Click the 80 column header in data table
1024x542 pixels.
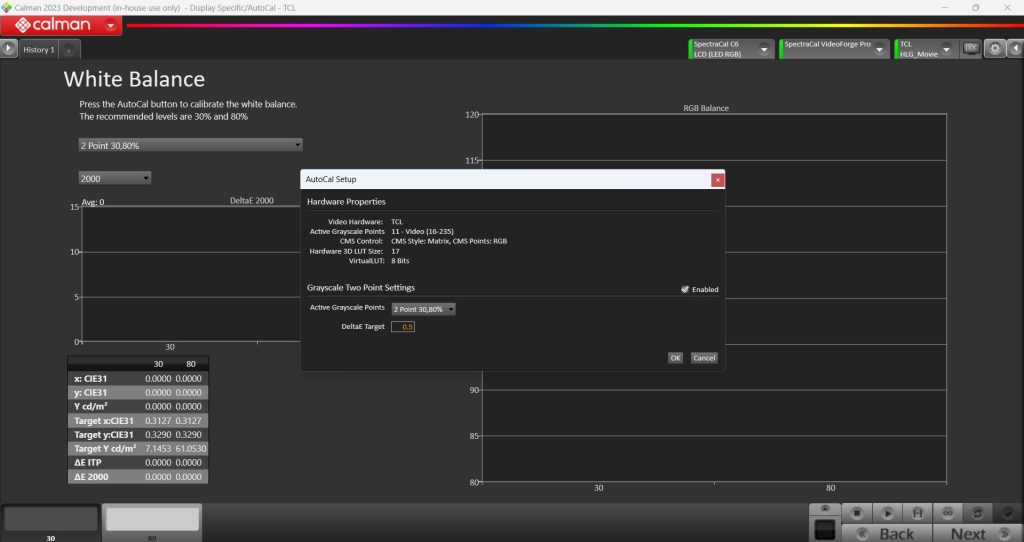(191, 364)
